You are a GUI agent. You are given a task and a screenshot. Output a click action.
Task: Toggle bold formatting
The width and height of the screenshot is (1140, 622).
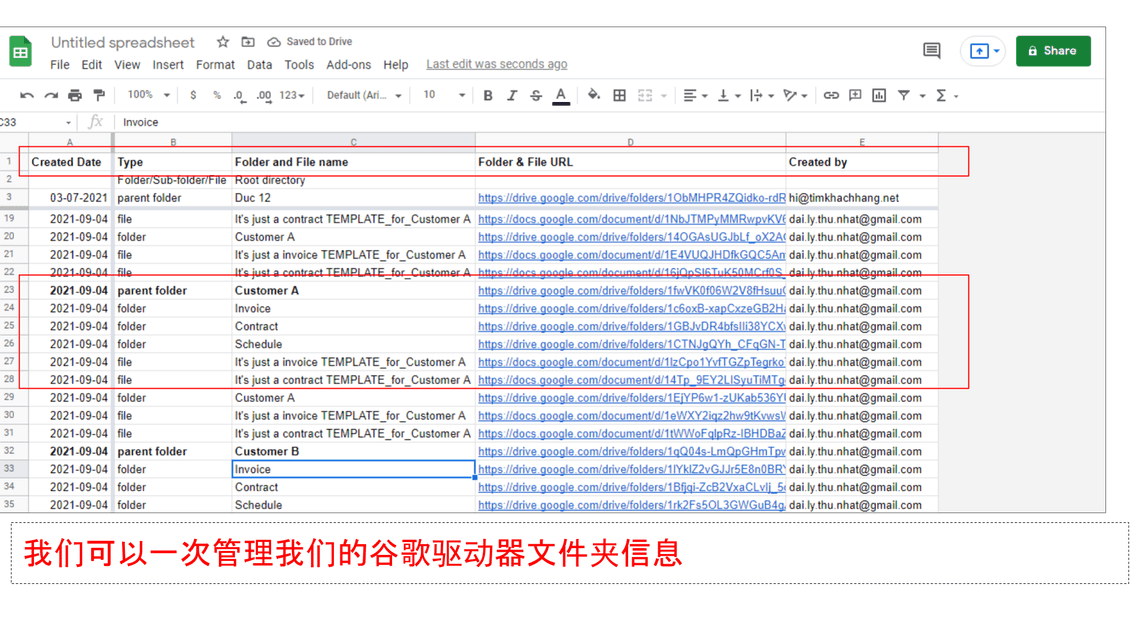point(488,95)
